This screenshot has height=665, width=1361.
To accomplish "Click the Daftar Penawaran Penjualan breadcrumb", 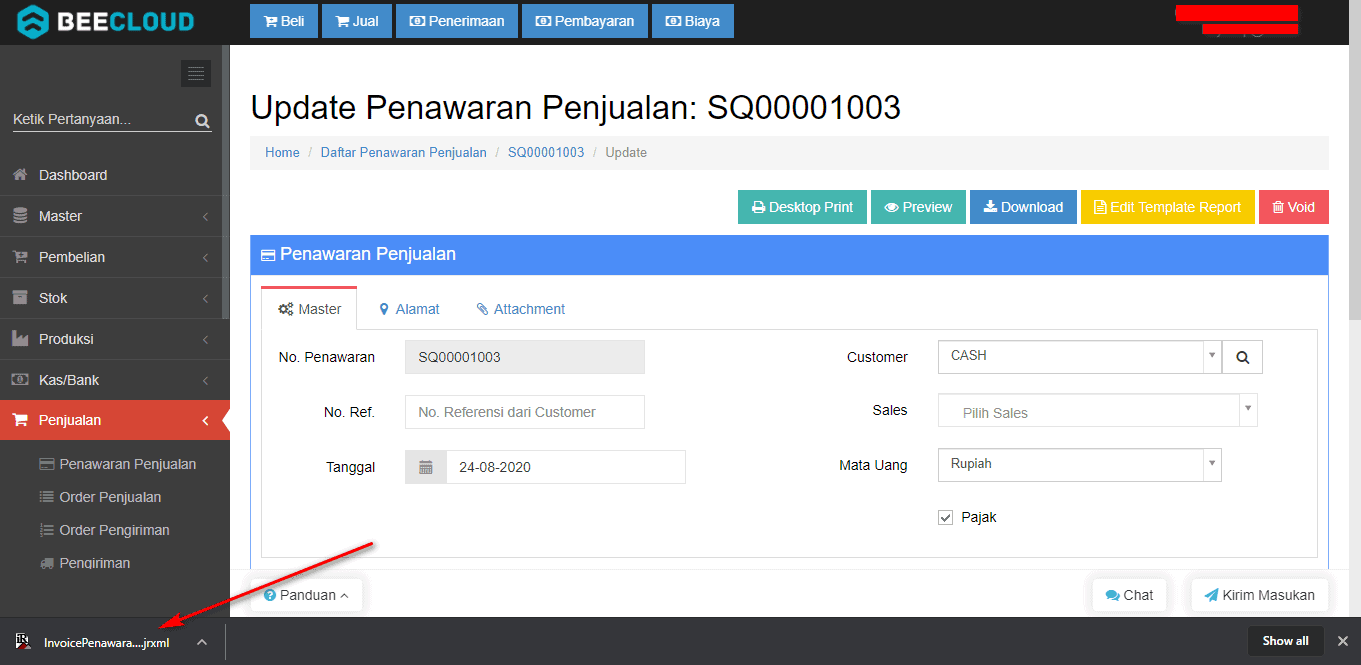I will click(x=403, y=153).
